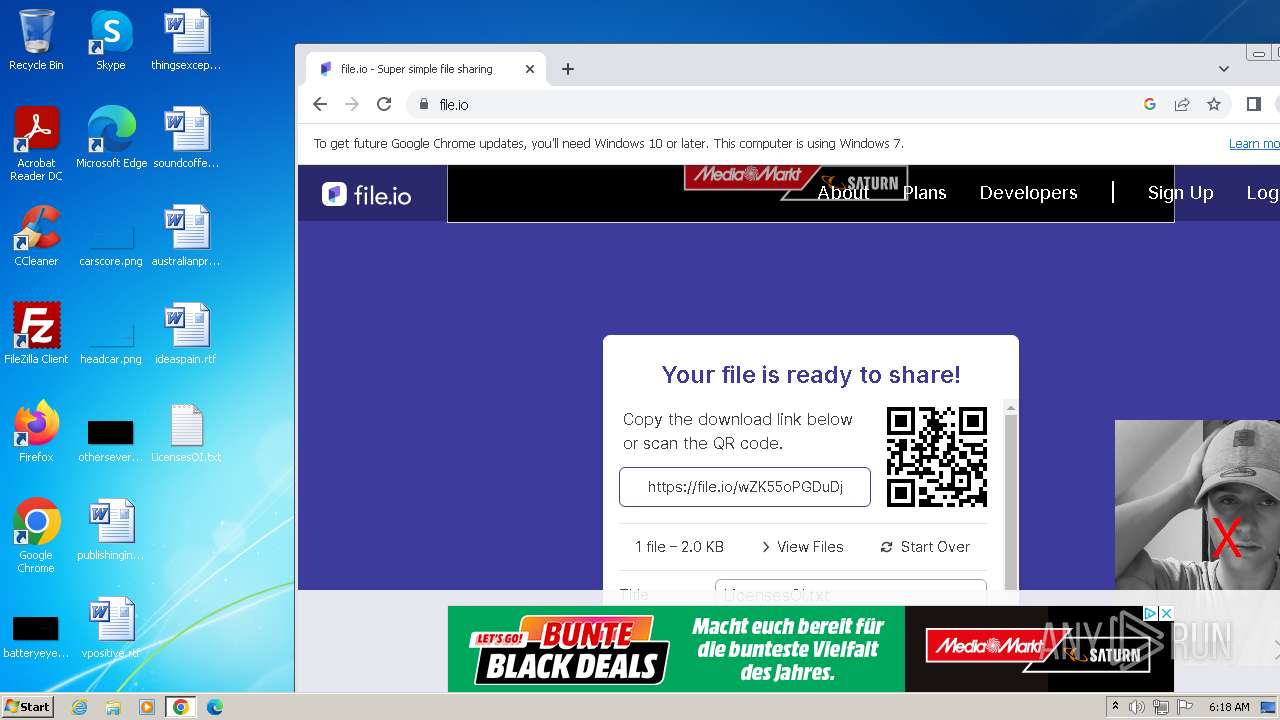The width and height of the screenshot is (1280, 720).
Task: Open Acrobat Reader DC desktop icon
Action: click(x=36, y=144)
